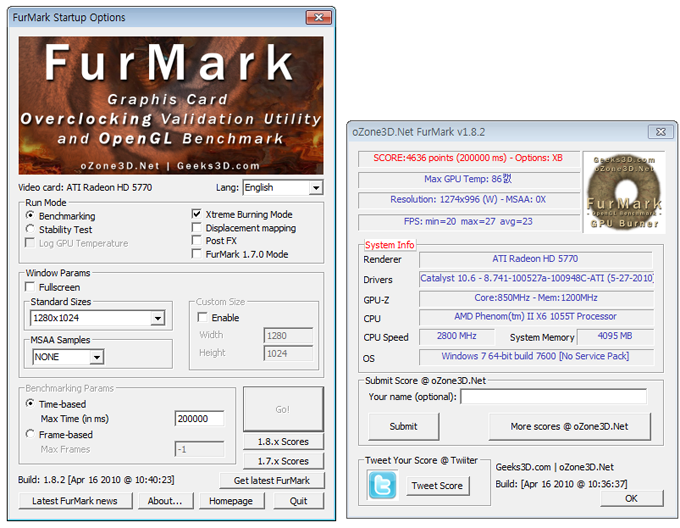Screen dimensions: 680x528
Task: Click Get latest FurMark button
Action: (x=272, y=481)
